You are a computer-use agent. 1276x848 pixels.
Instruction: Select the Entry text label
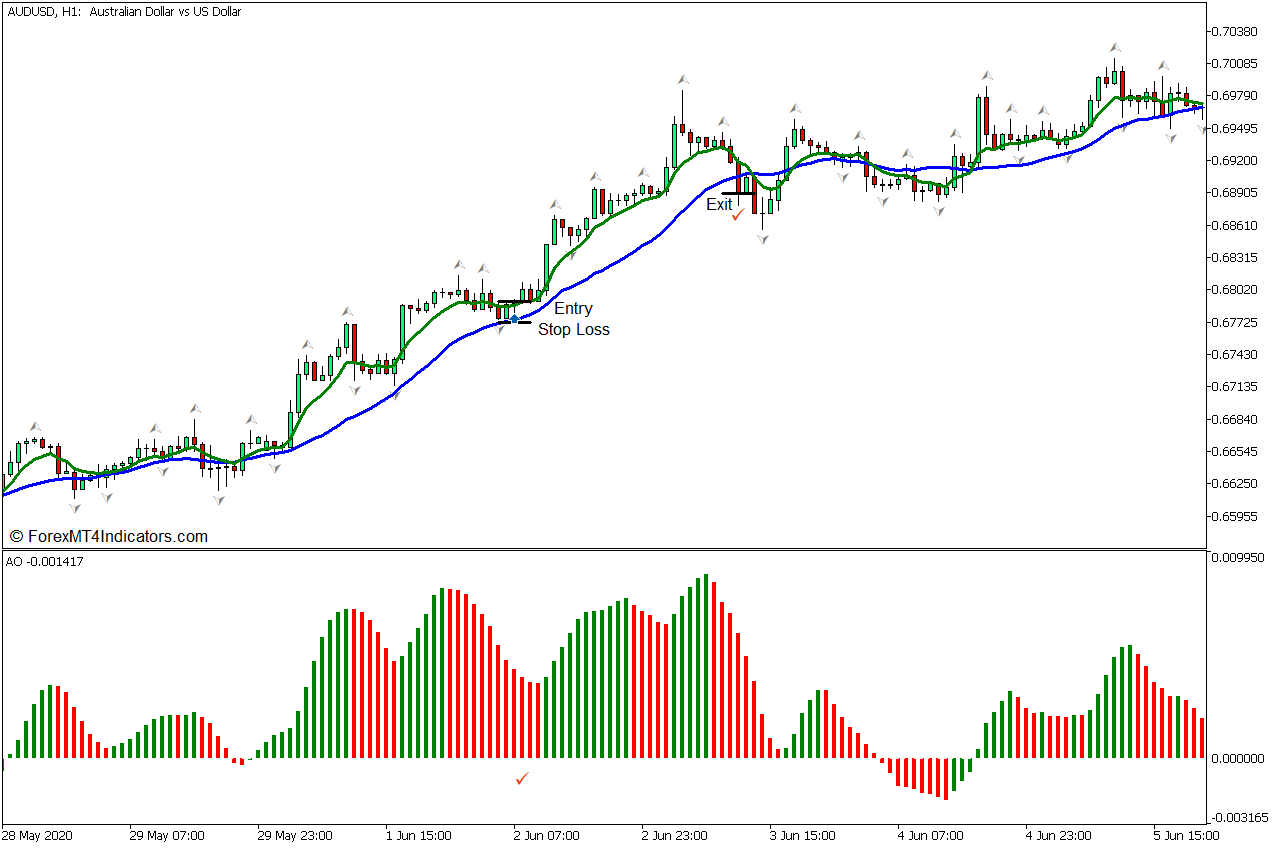pos(573,309)
